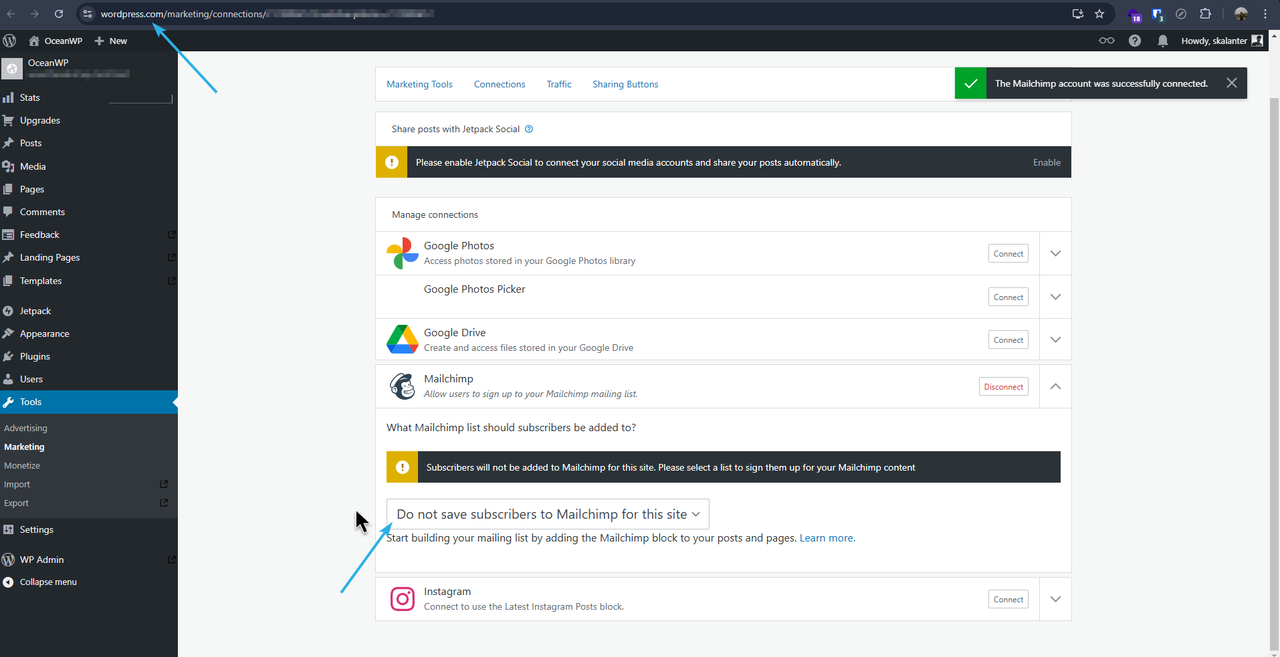Viewport: 1280px width, 657px height.
Task: Connect Instagram
Action: pyautogui.click(x=1008, y=599)
